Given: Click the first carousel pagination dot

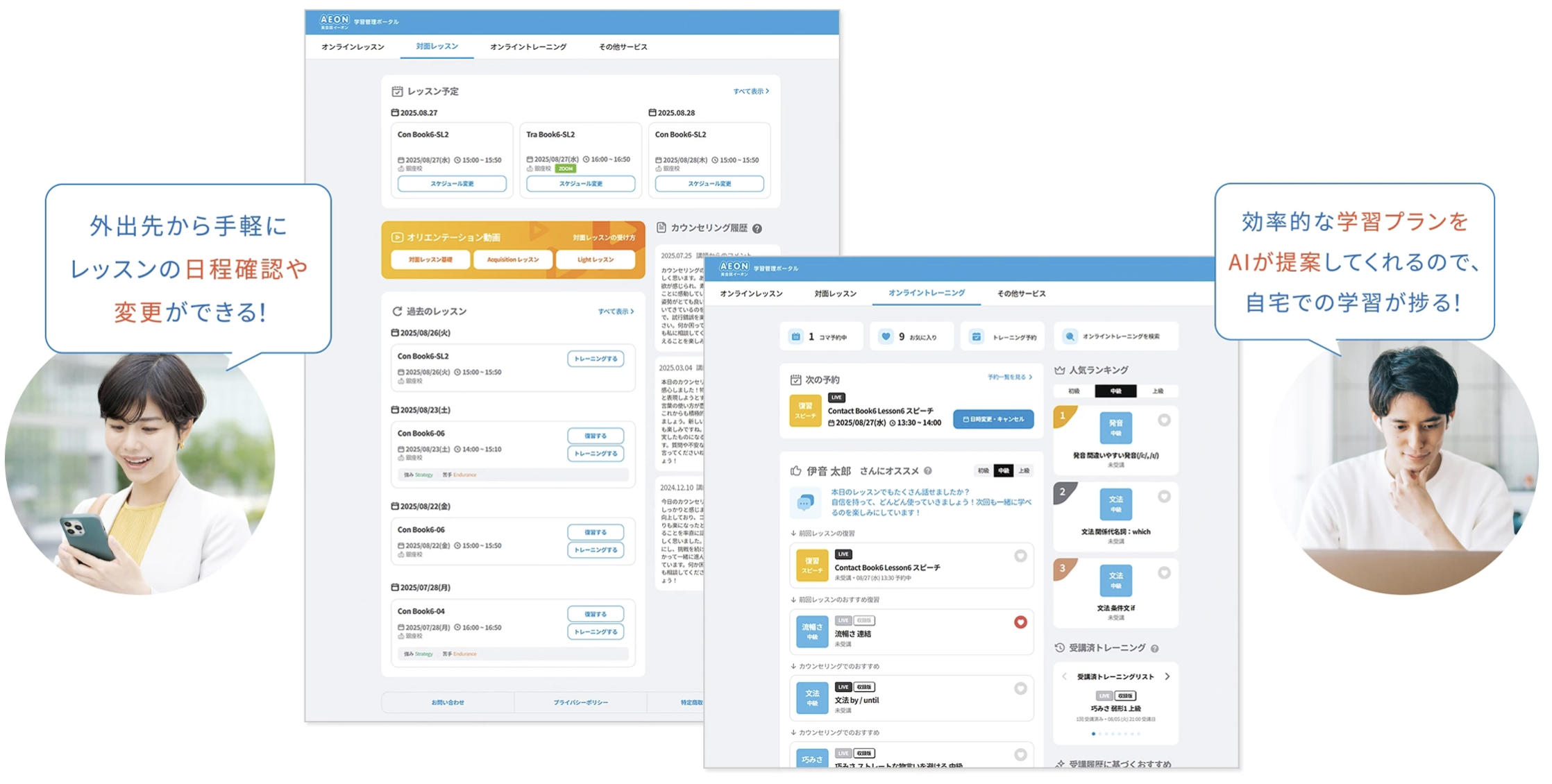Looking at the screenshot, I should point(1093,733).
